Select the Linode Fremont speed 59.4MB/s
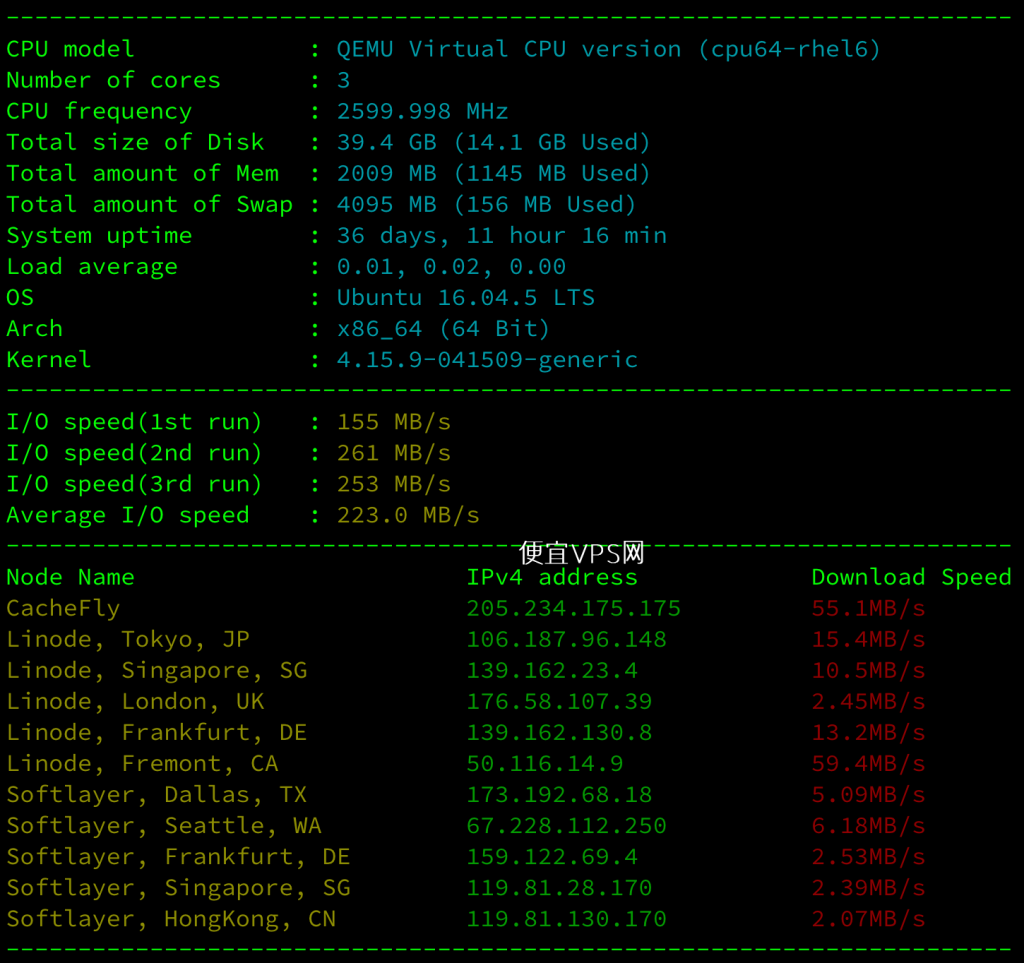This screenshot has height=963, width=1024. click(868, 763)
